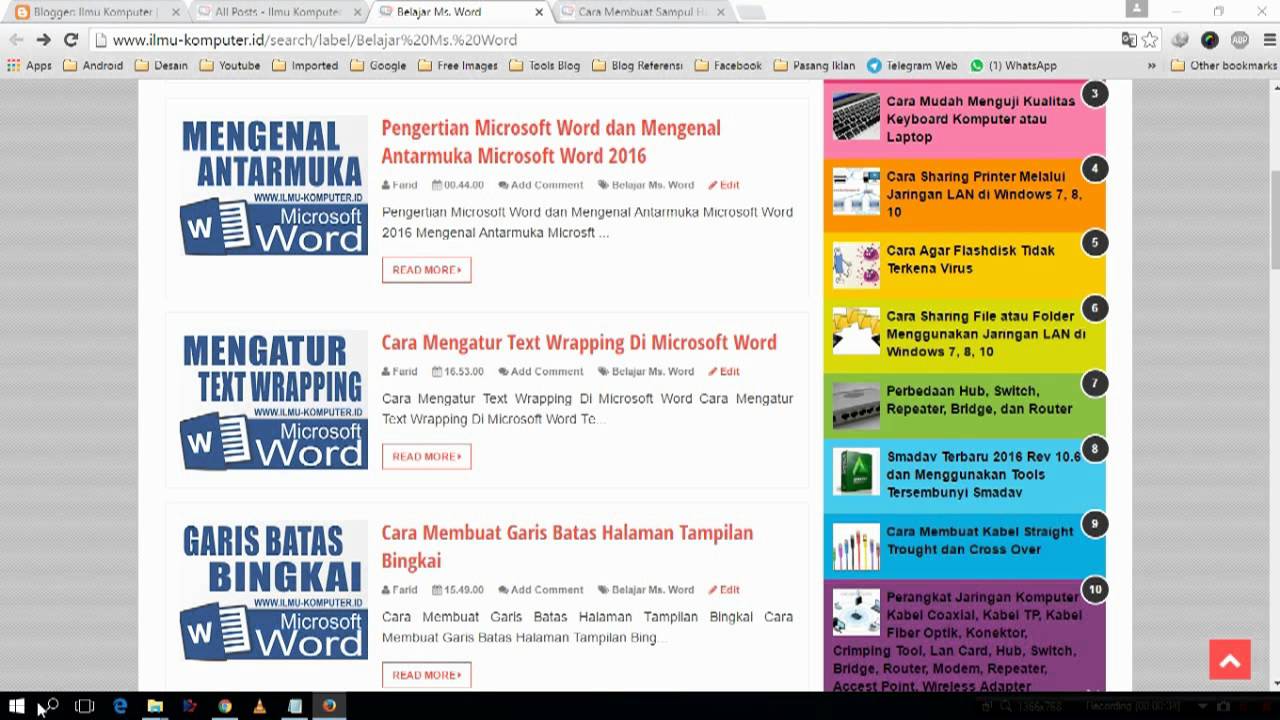The image size is (1280, 720).
Task: Close the Belajar Ms. Word tab
Action: click(x=540, y=12)
